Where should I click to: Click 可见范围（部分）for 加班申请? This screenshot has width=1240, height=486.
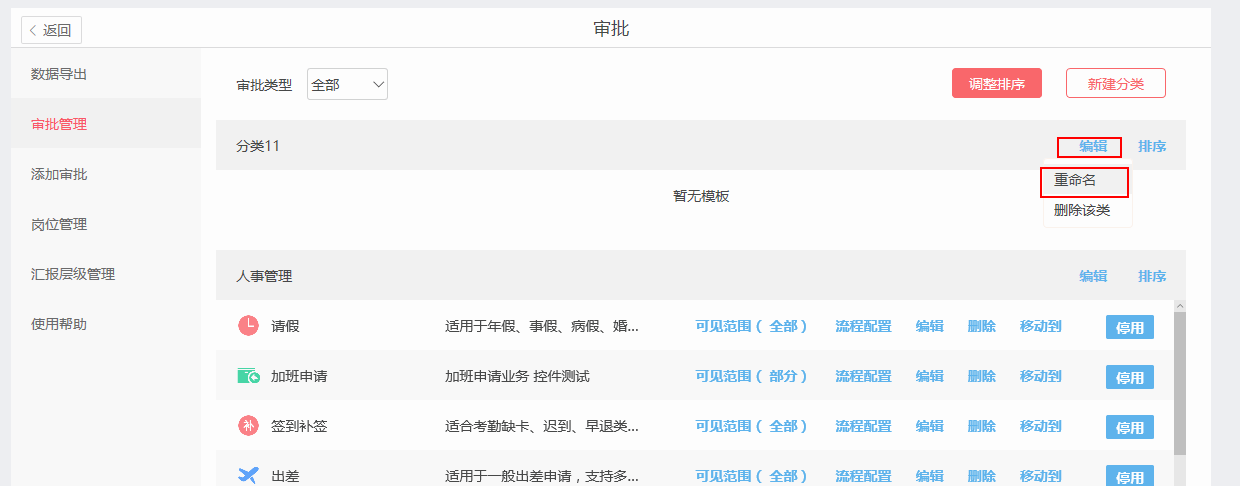pos(751,376)
